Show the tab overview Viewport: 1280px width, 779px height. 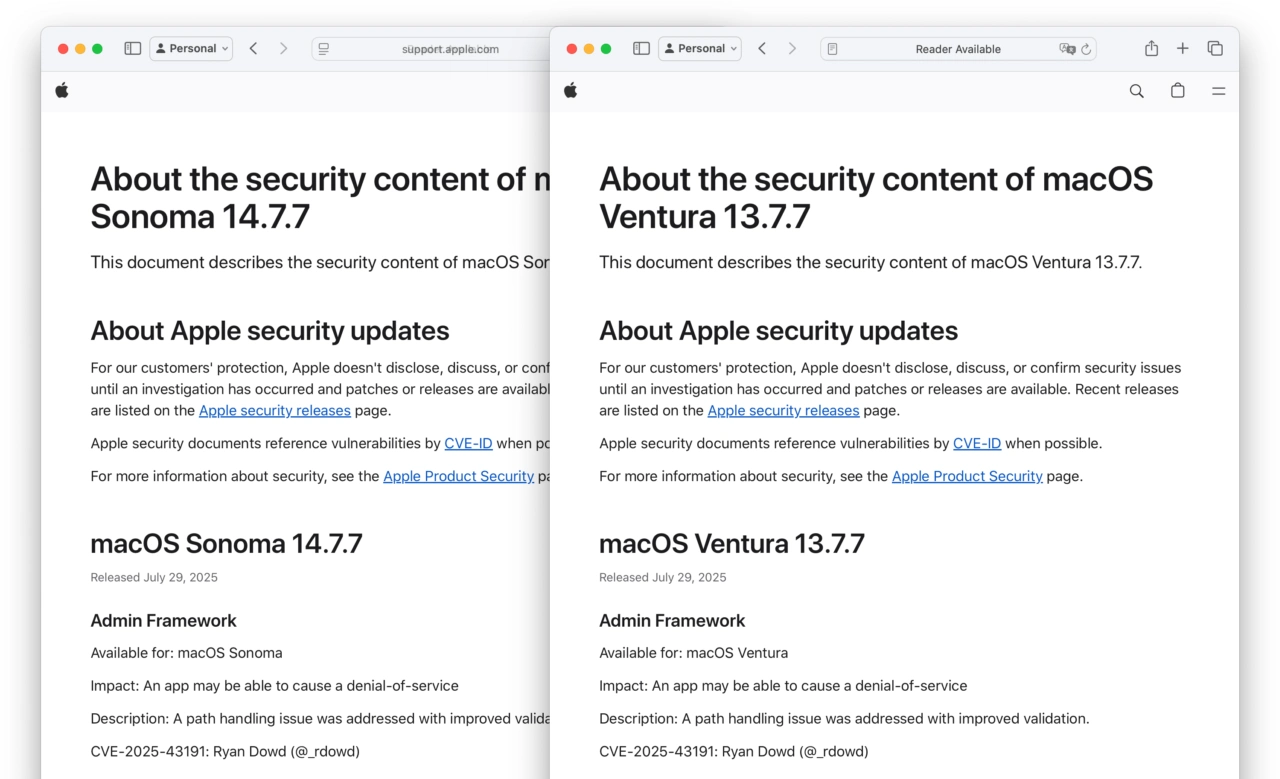click(1215, 48)
